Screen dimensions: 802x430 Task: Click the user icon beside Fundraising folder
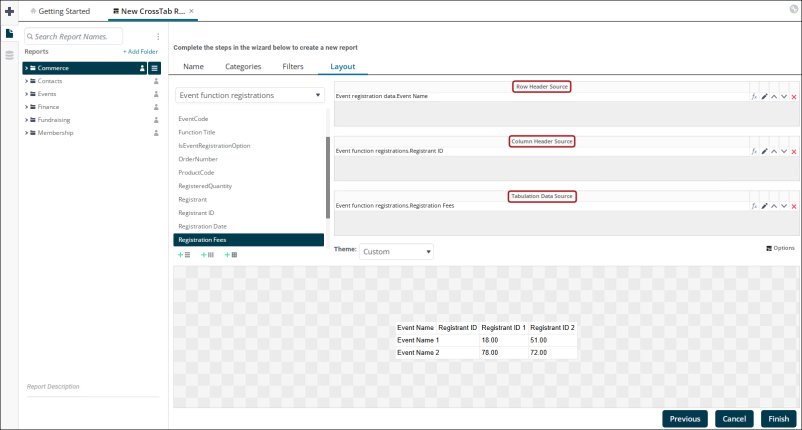pyautogui.click(x=157, y=120)
